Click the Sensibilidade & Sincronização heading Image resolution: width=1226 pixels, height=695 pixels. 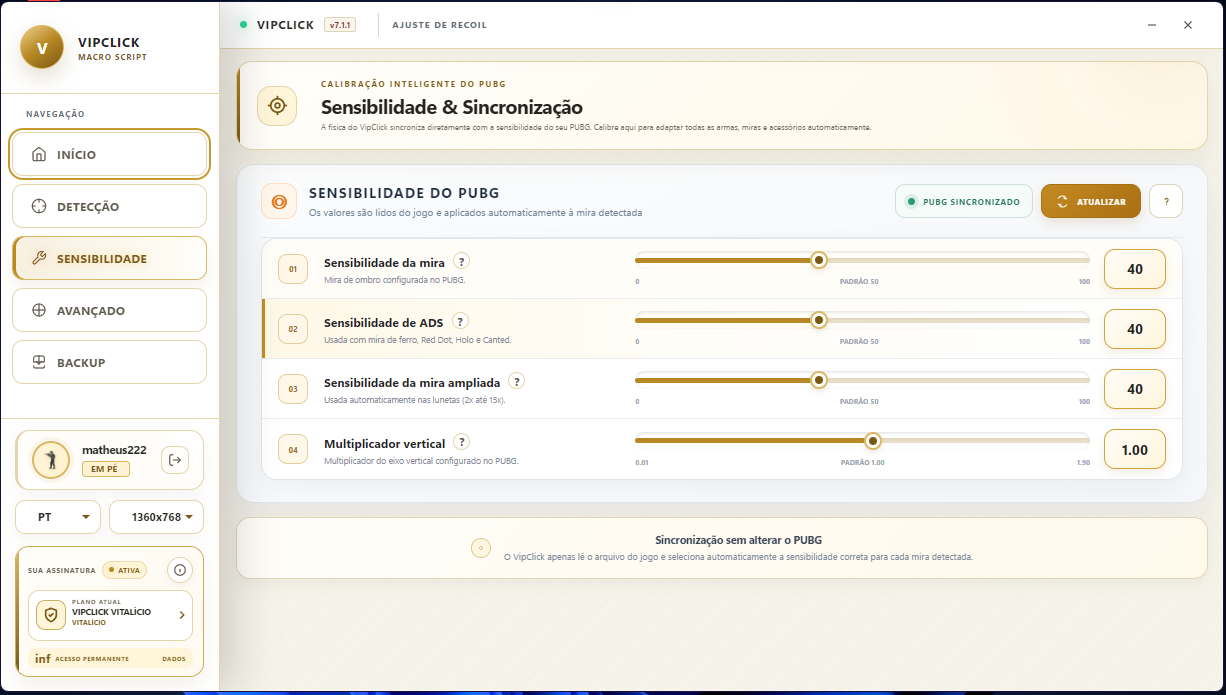click(x=452, y=107)
